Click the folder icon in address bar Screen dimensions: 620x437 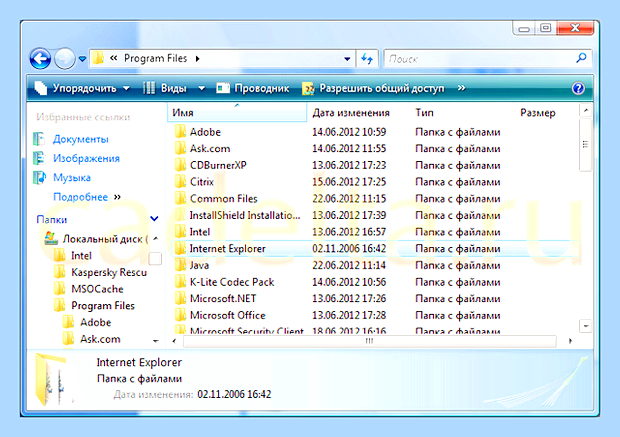98,59
